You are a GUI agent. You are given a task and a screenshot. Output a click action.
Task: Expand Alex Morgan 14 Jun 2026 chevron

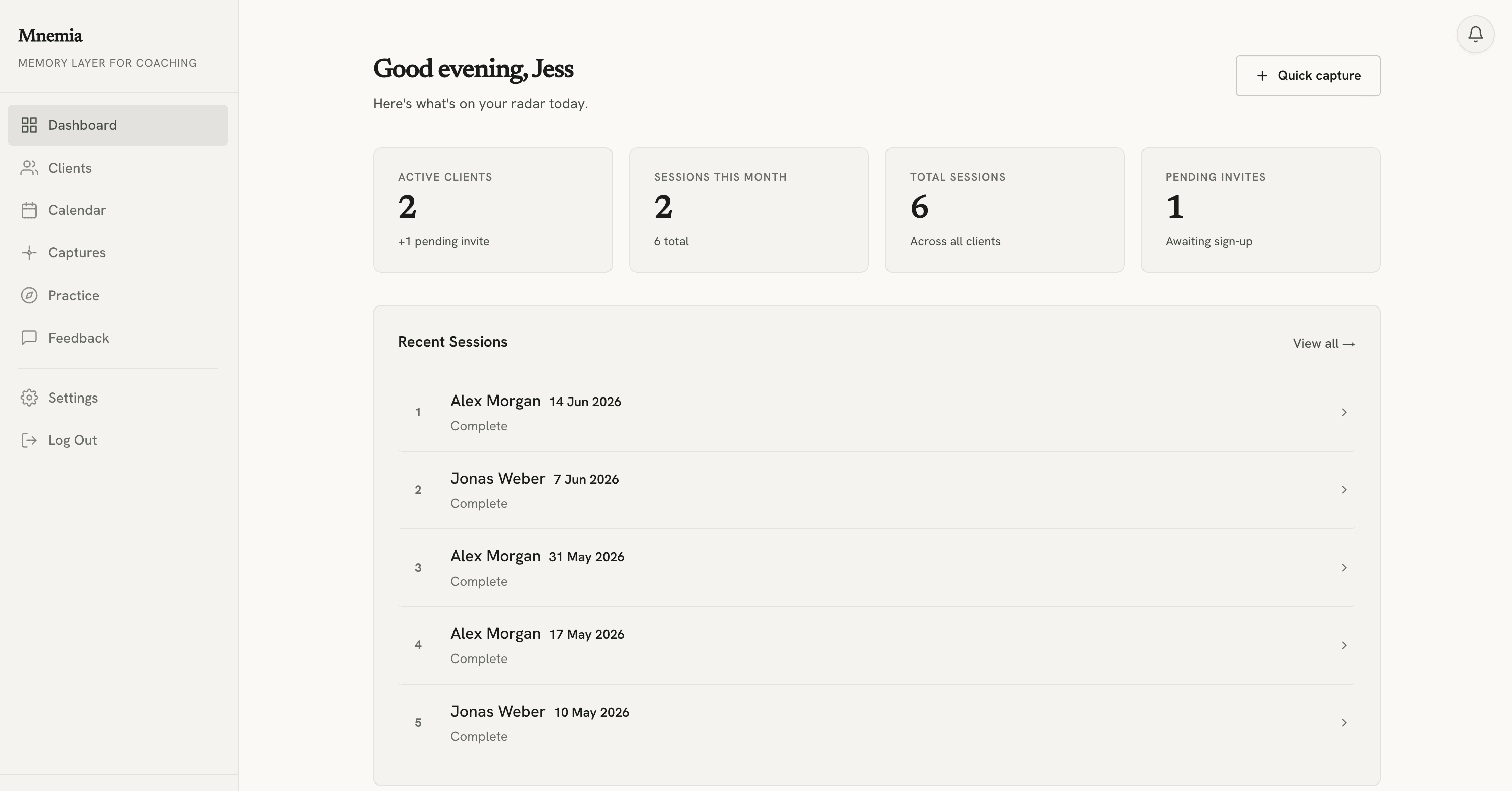[1343, 412]
